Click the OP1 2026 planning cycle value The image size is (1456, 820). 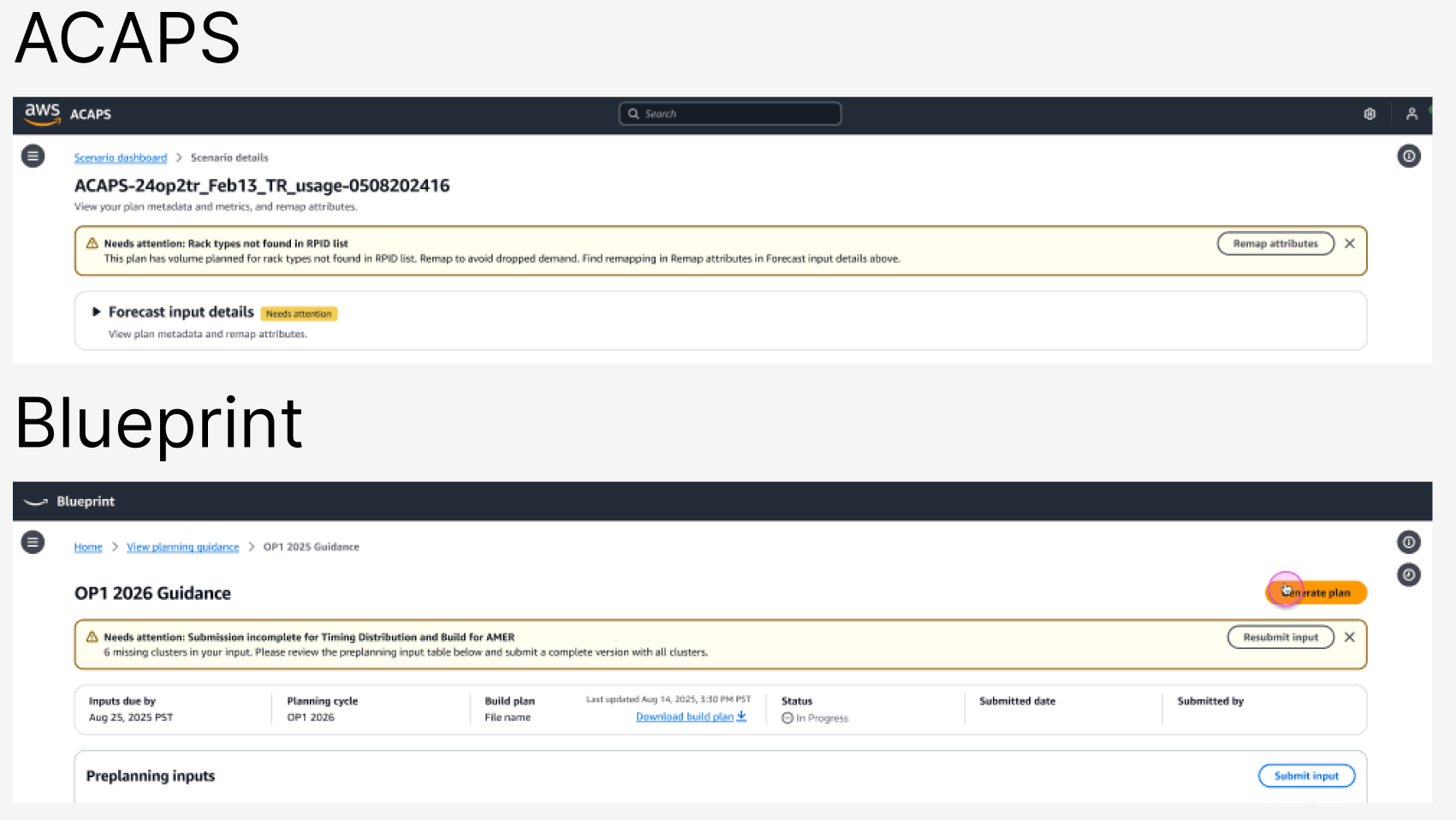coord(311,717)
